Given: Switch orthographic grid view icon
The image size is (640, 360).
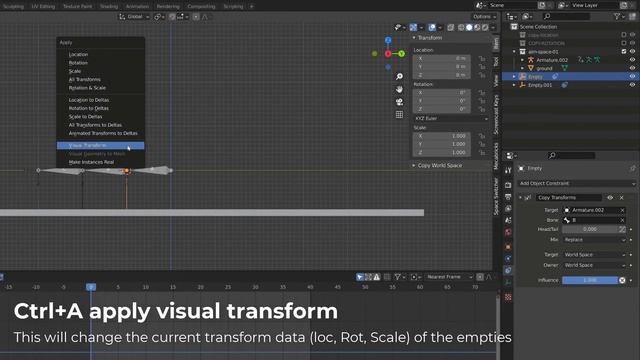Looking at the screenshot, I should pos(399,115).
